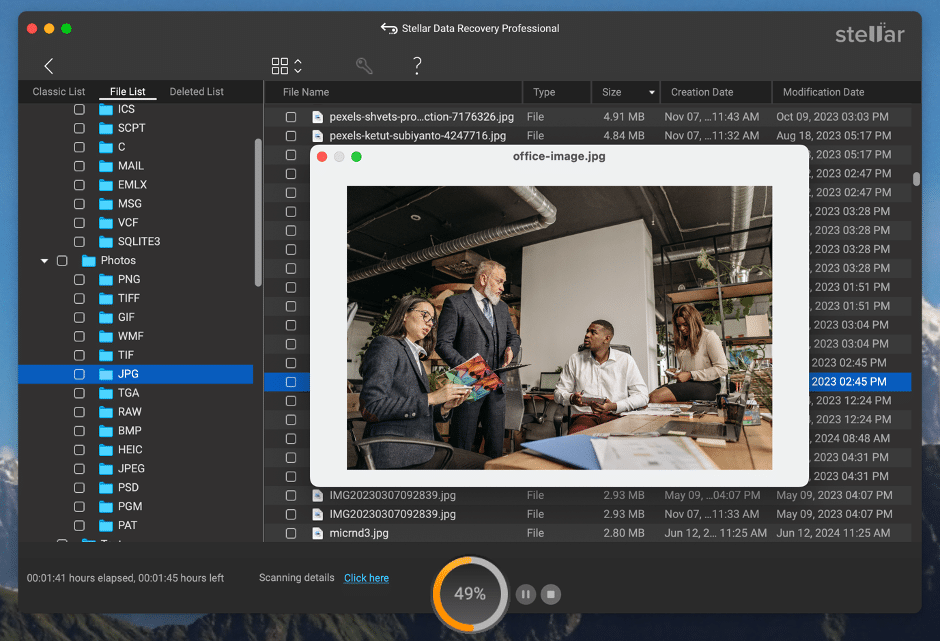Expand the view mode chevron dropdown
Image resolution: width=941 pixels, height=641 pixels.
[298, 66]
